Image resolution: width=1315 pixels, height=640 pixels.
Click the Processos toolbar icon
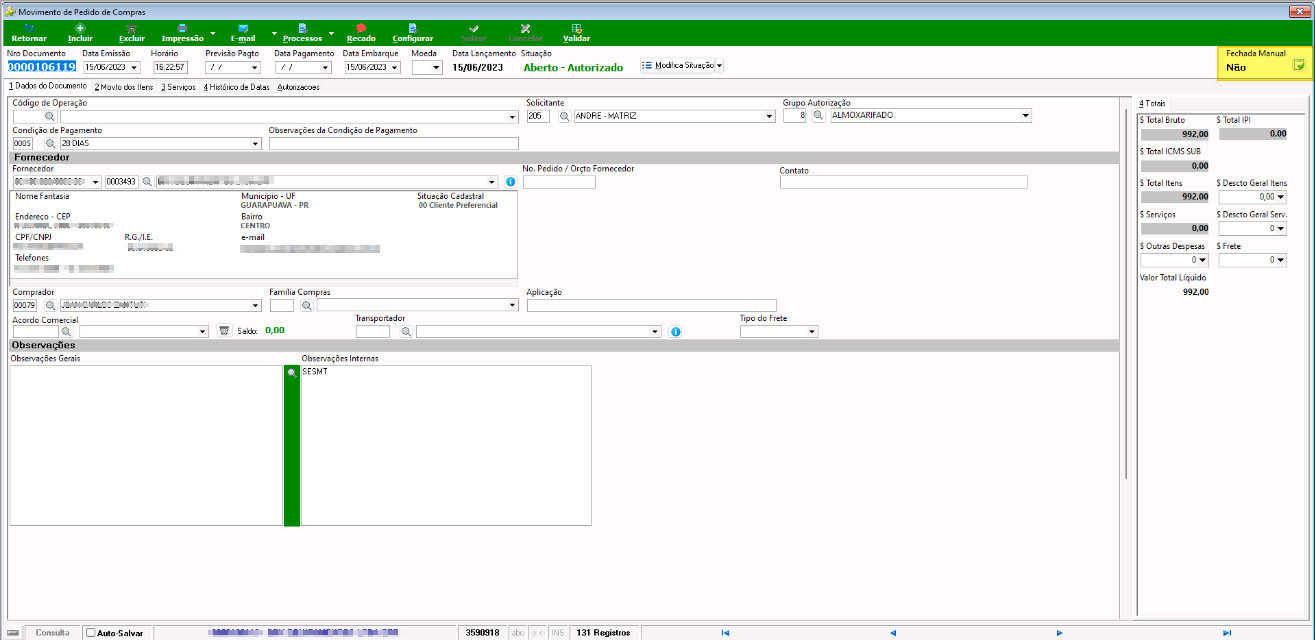[303, 33]
